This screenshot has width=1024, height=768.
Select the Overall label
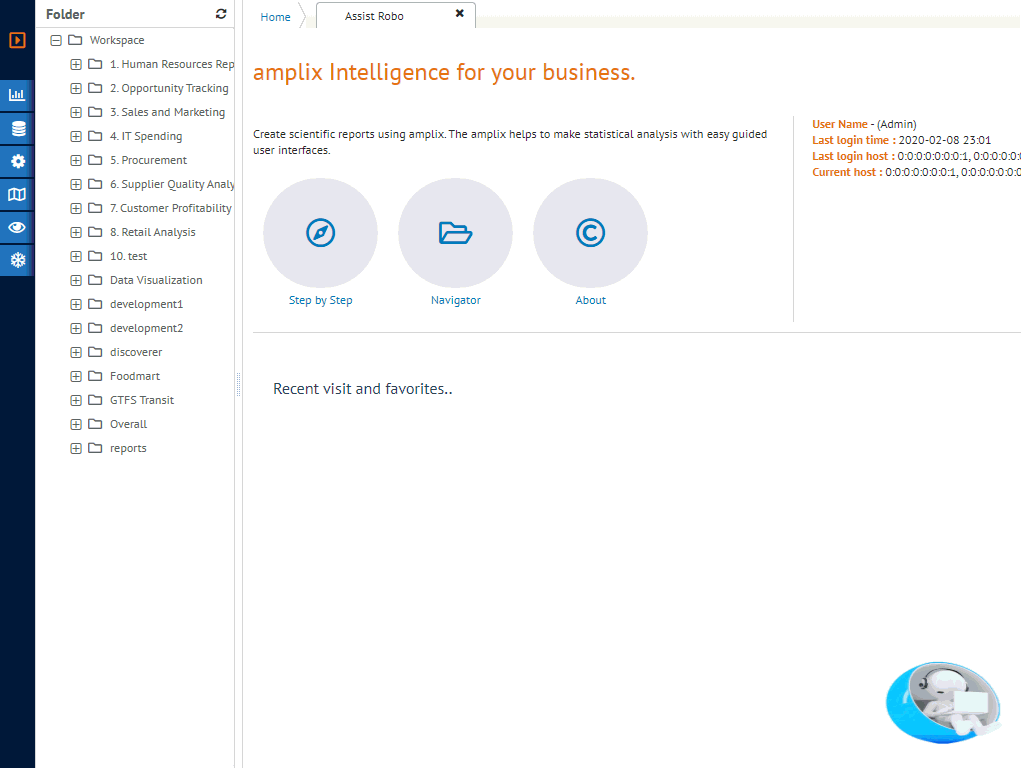point(129,424)
